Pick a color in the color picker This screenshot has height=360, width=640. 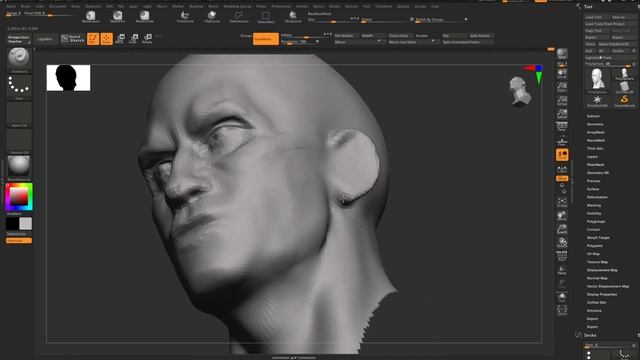[x=19, y=197]
